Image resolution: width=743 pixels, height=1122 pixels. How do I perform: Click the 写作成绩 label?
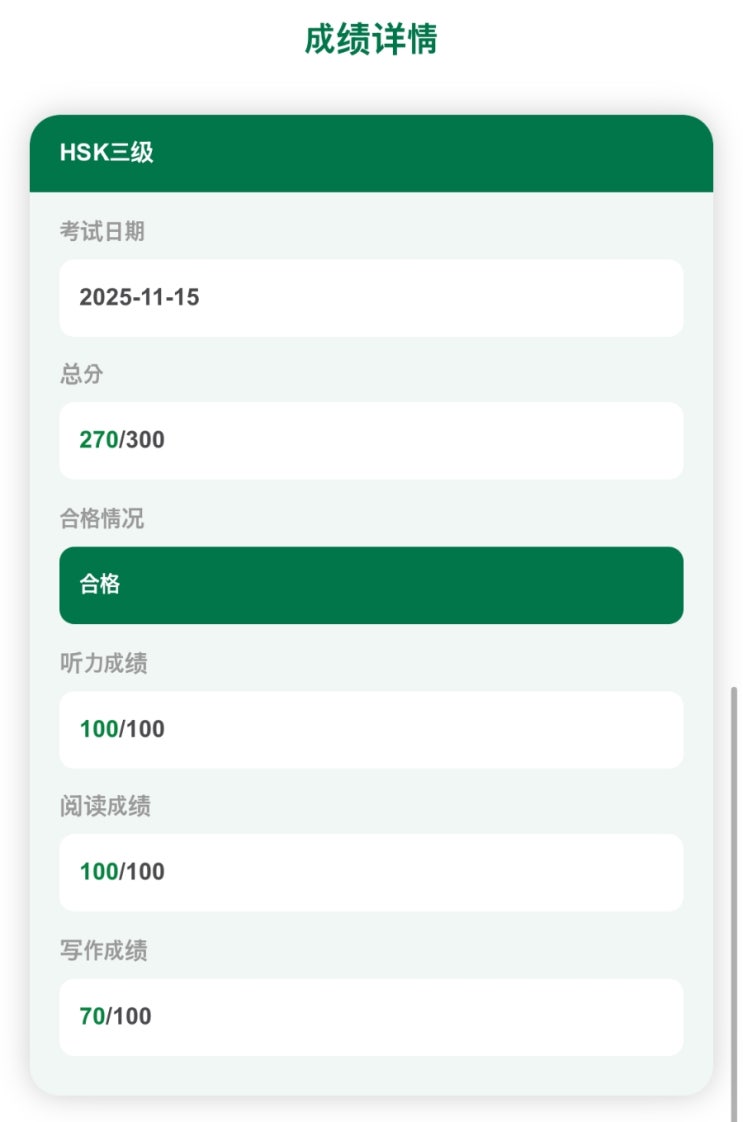(104, 950)
